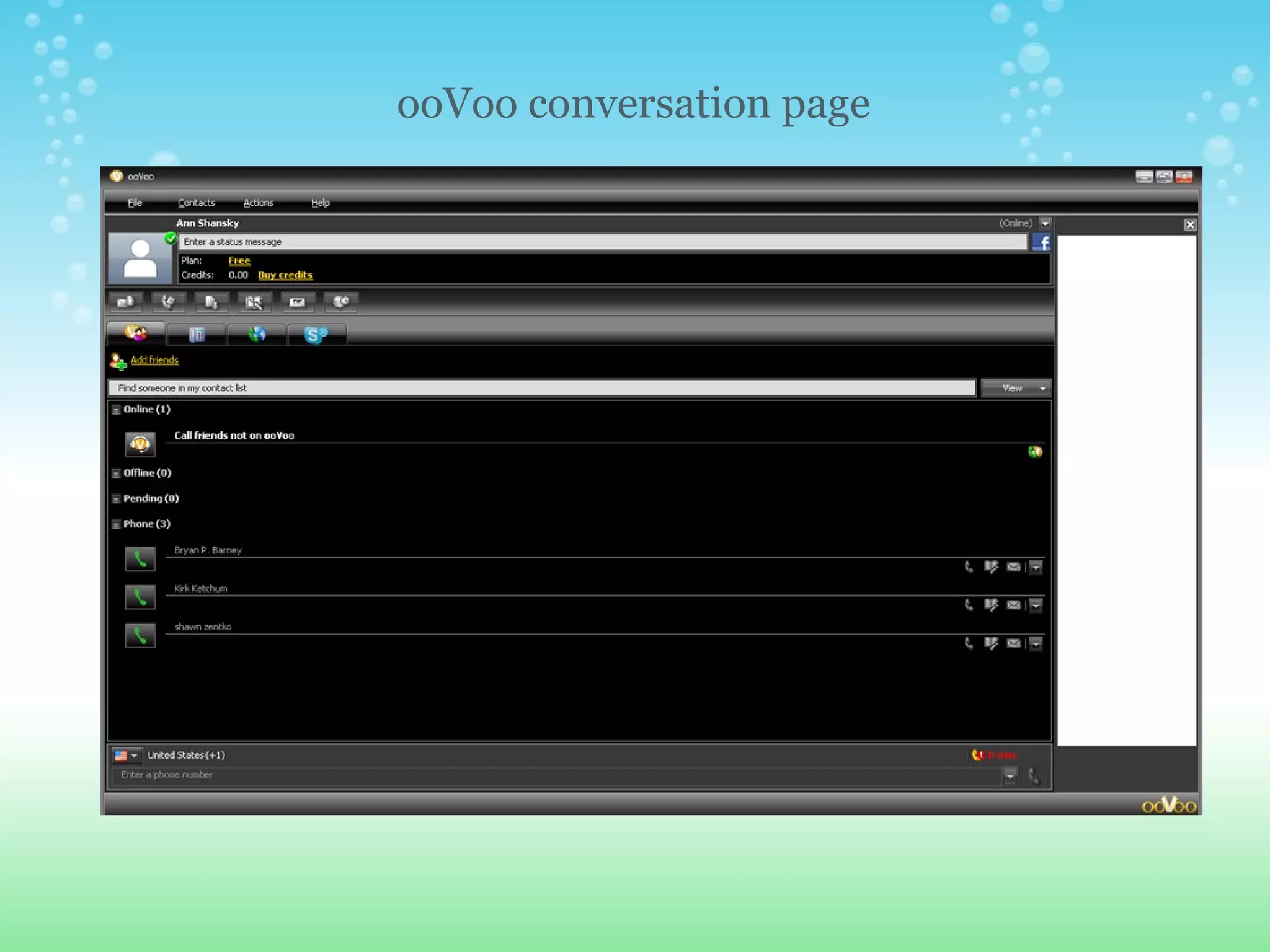Screen dimensions: 1270x952
Task: Click the send file toolbar icon
Action: (x=211, y=302)
